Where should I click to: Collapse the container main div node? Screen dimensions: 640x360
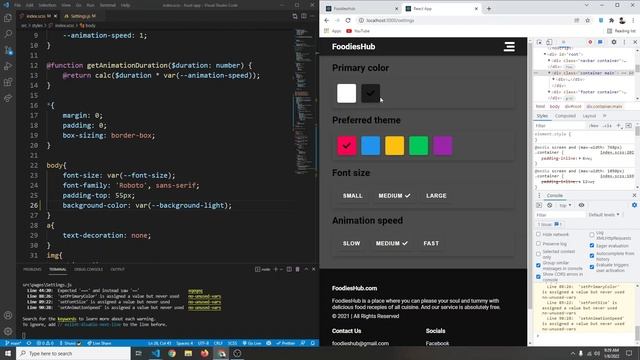pos(549,73)
